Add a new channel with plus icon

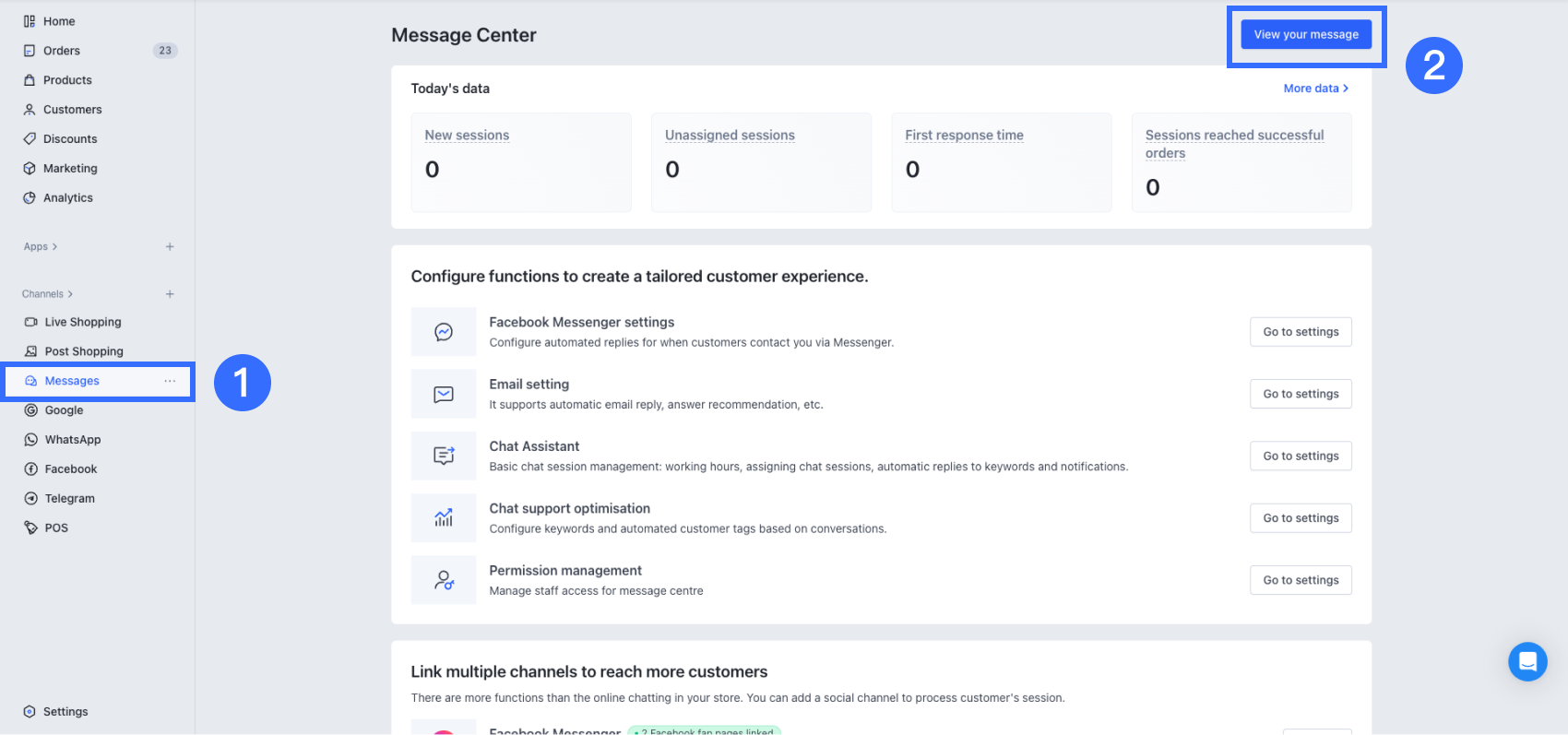point(170,294)
